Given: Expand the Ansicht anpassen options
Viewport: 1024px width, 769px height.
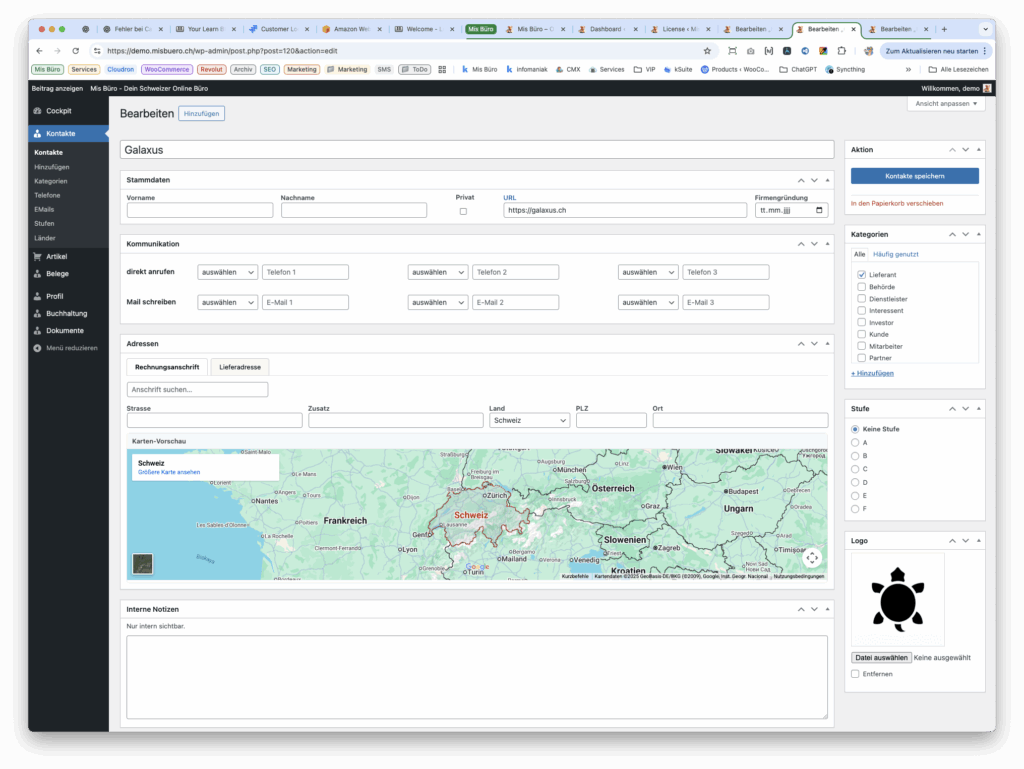Looking at the screenshot, I should (x=948, y=104).
